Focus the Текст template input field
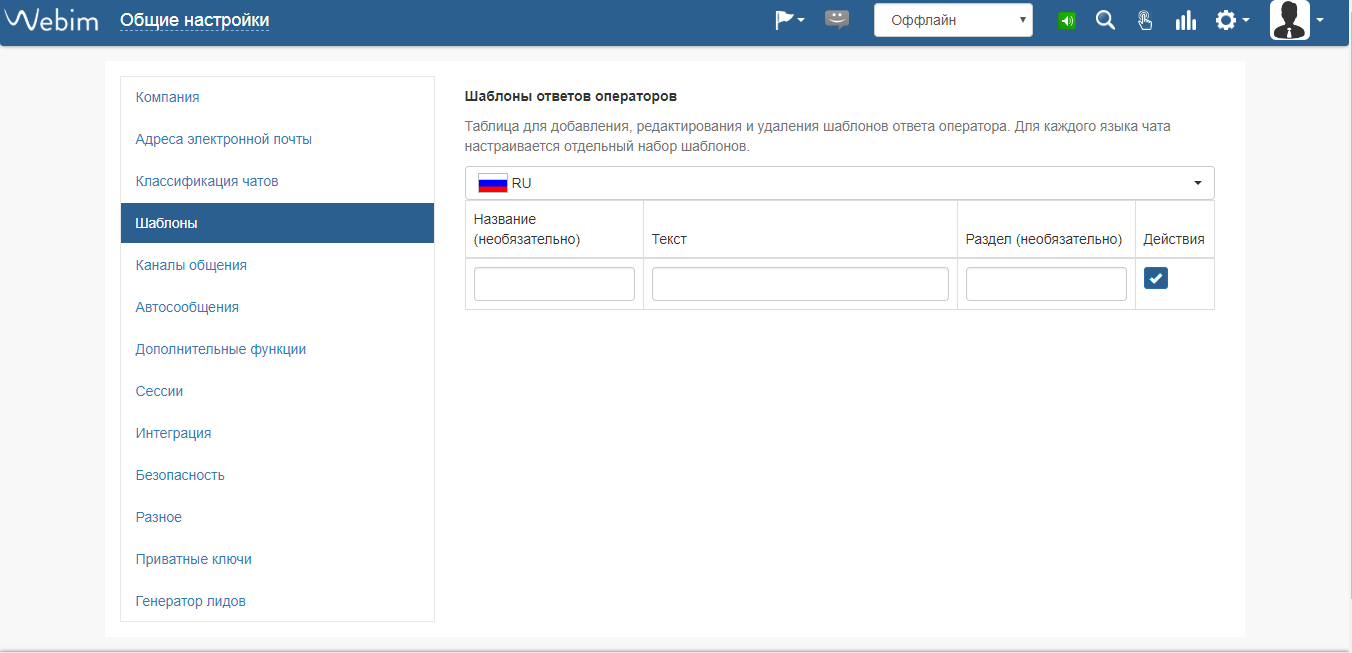The width and height of the screenshot is (1352, 653). (x=800, y=284)
